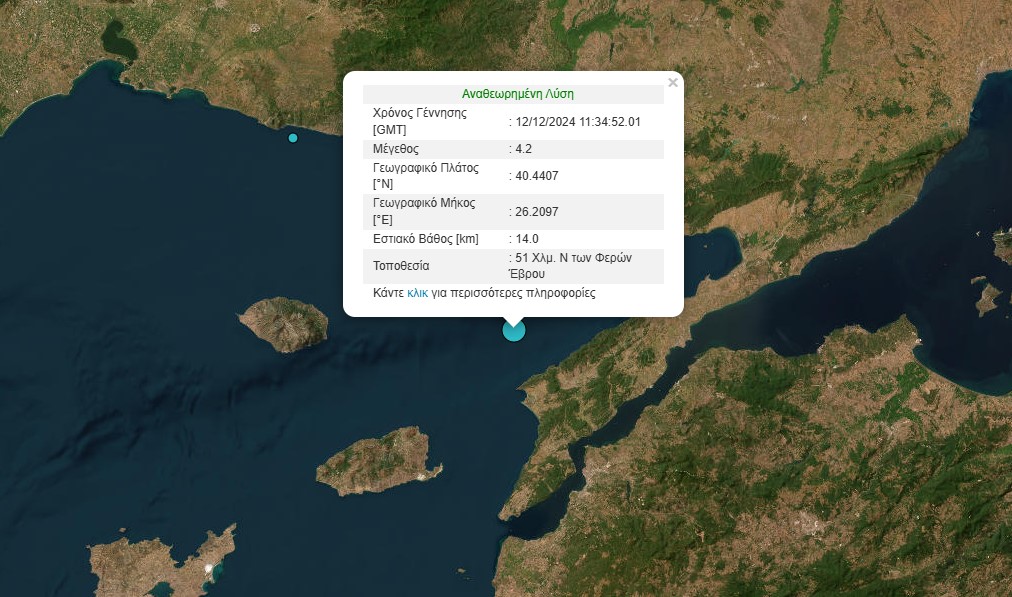Click the 'Γεωγραφικό Πλάτος [°N]' label
Viewport: 1012px width, 597px height.
(x=425, y=176)
